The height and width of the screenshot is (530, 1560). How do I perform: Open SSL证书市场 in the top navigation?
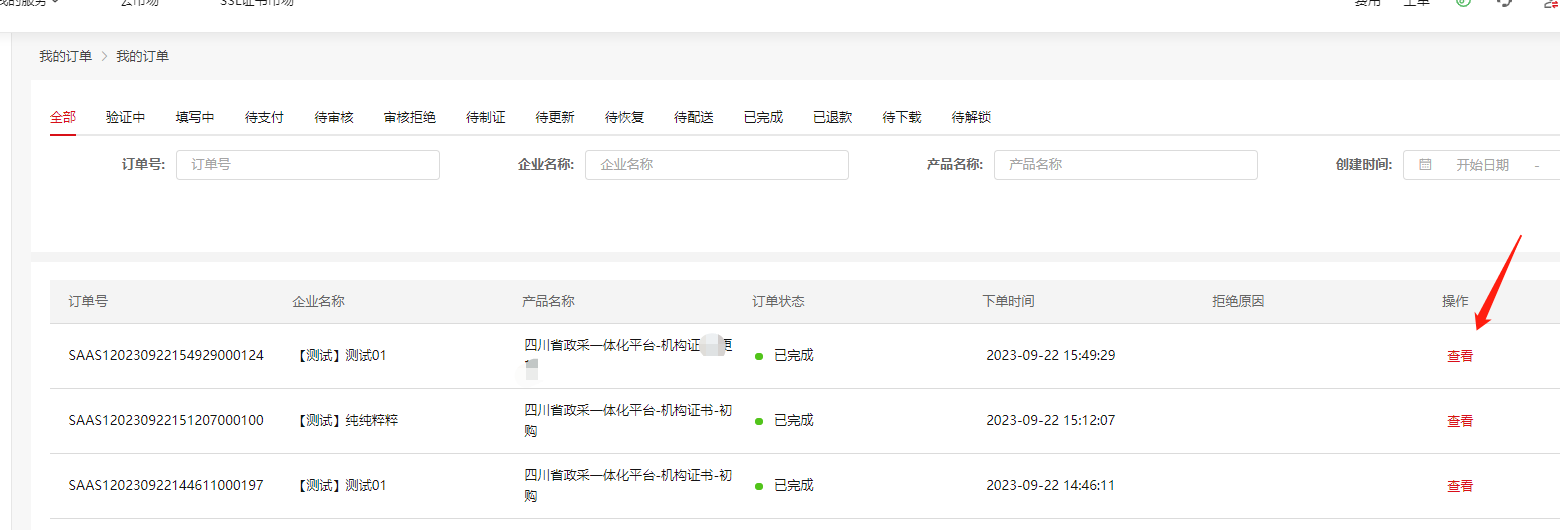(257, 3)
